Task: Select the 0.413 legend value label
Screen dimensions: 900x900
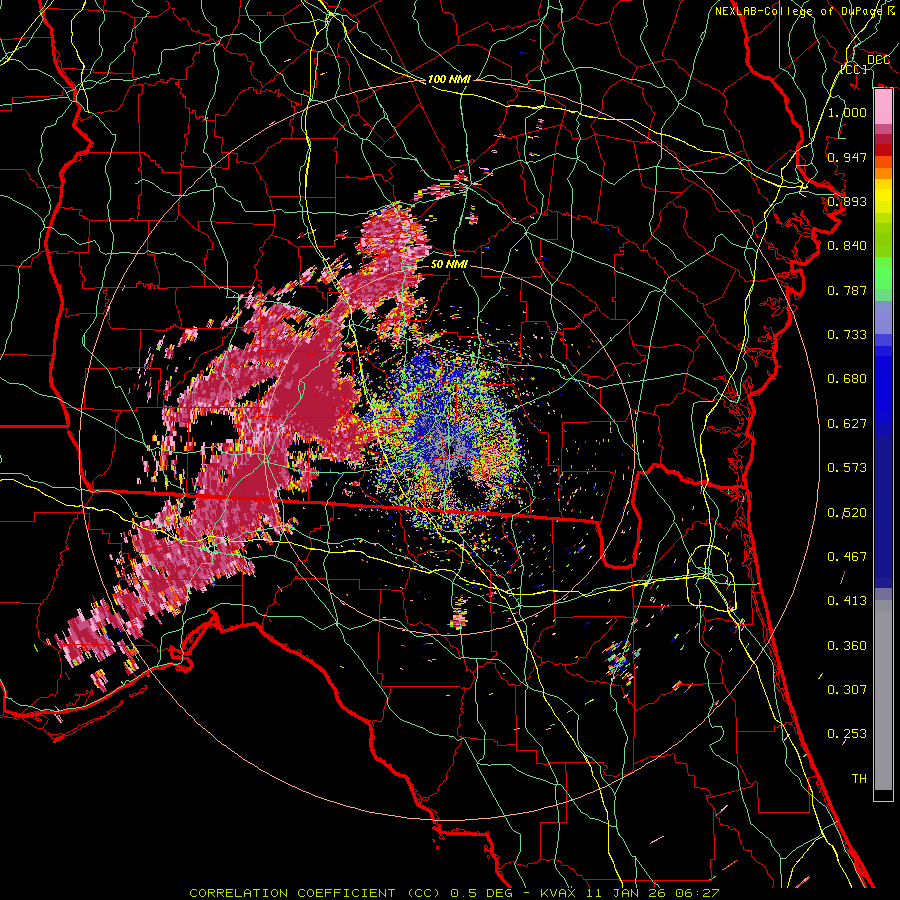Action: pyautogui.click(x=847, y=601)
